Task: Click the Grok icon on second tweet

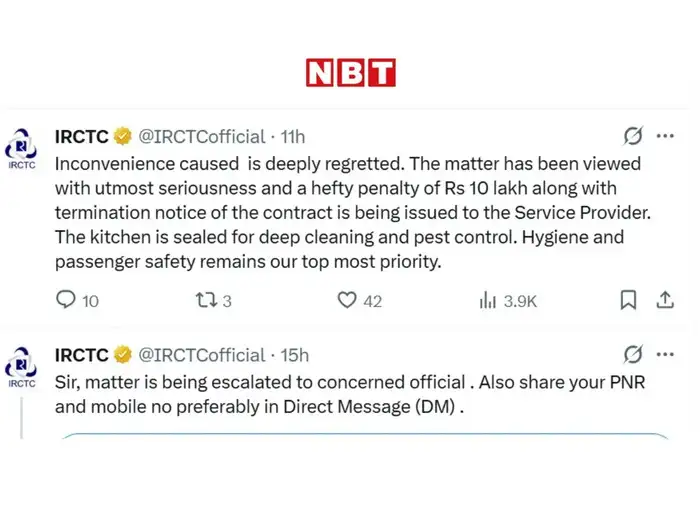Action: tap(632, 354)
